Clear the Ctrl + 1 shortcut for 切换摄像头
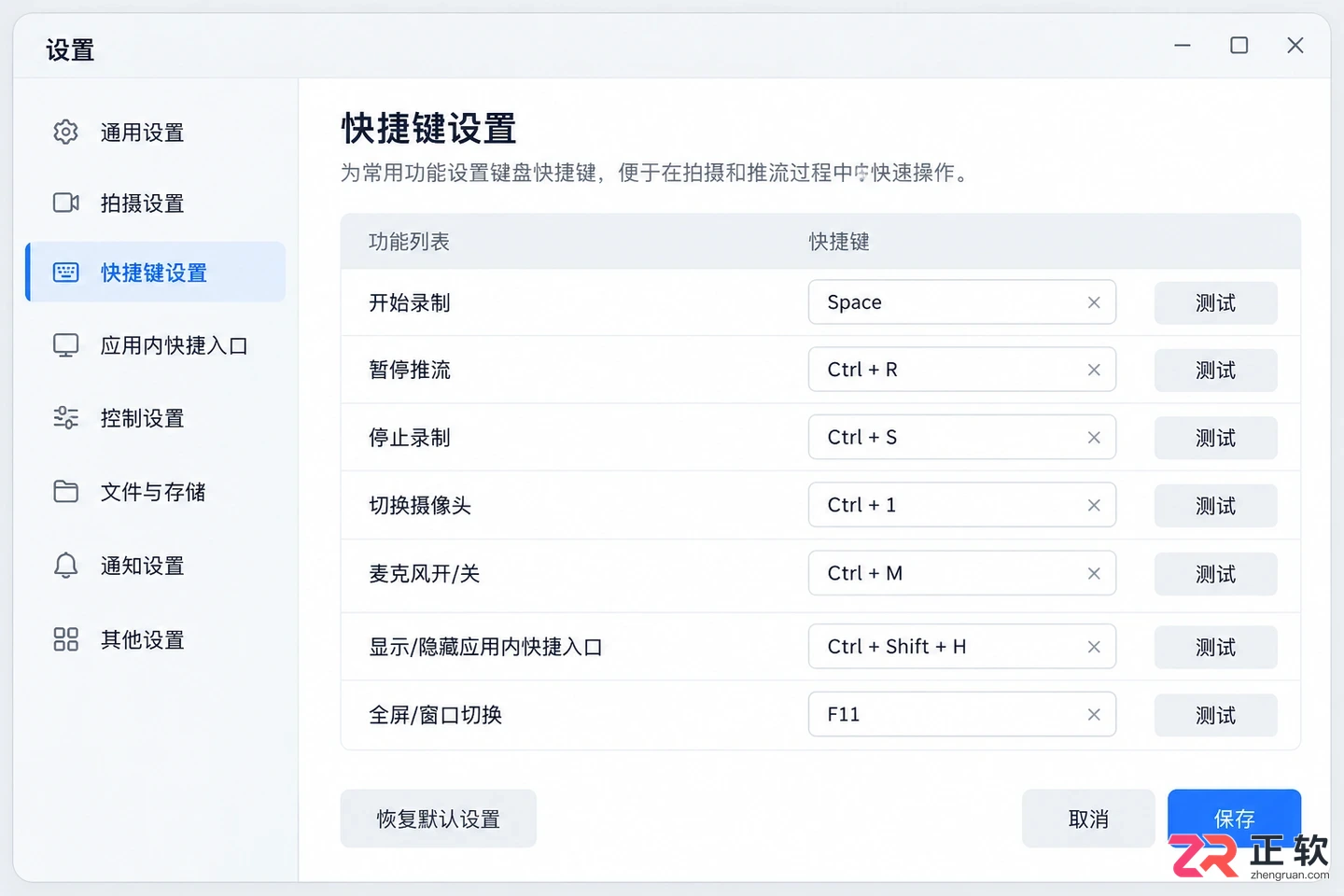Viewport: 1344px width, 896px height. [x=1094, y=505]
